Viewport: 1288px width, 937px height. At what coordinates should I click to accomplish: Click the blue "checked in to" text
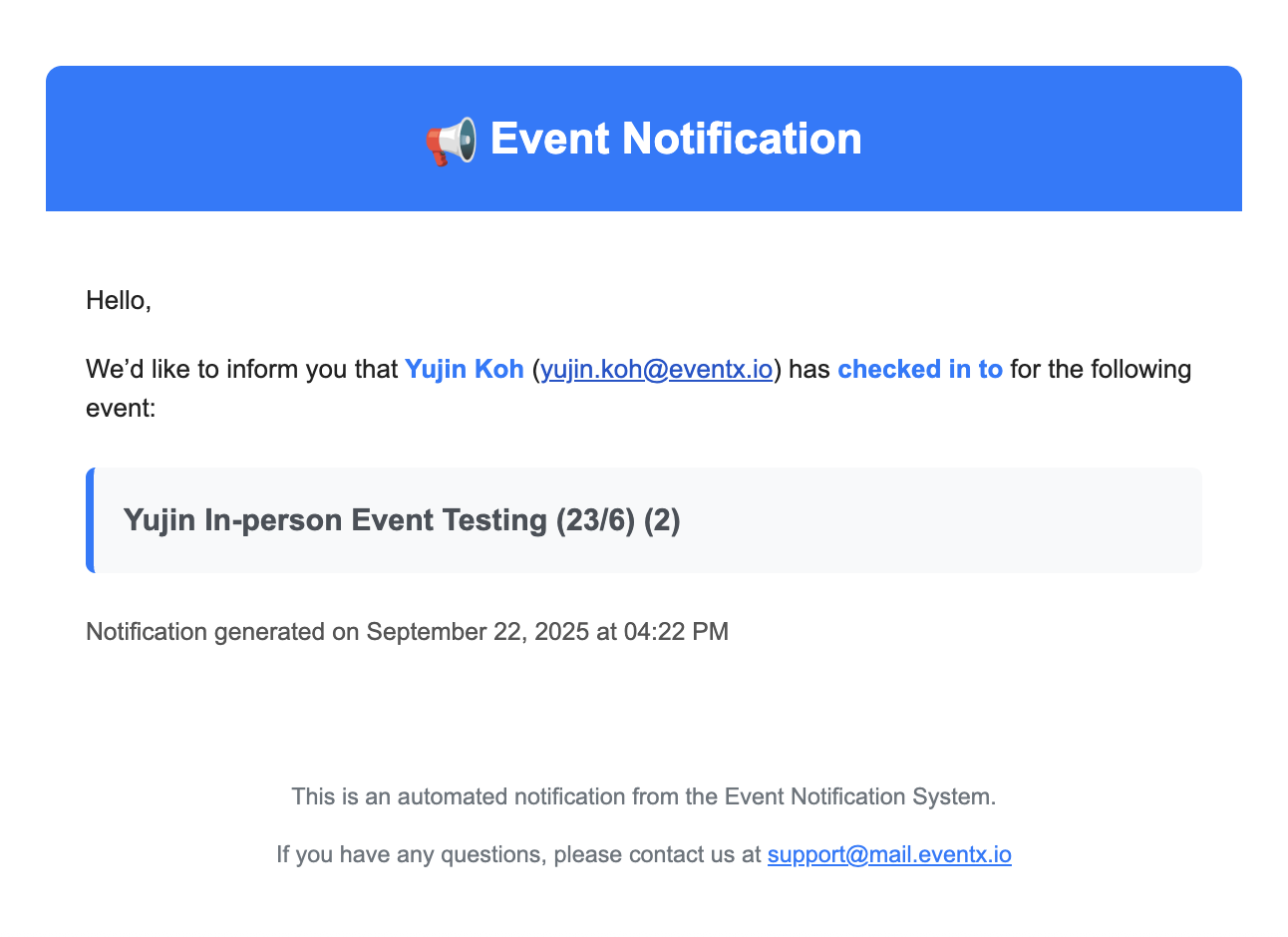click(919, 370)
